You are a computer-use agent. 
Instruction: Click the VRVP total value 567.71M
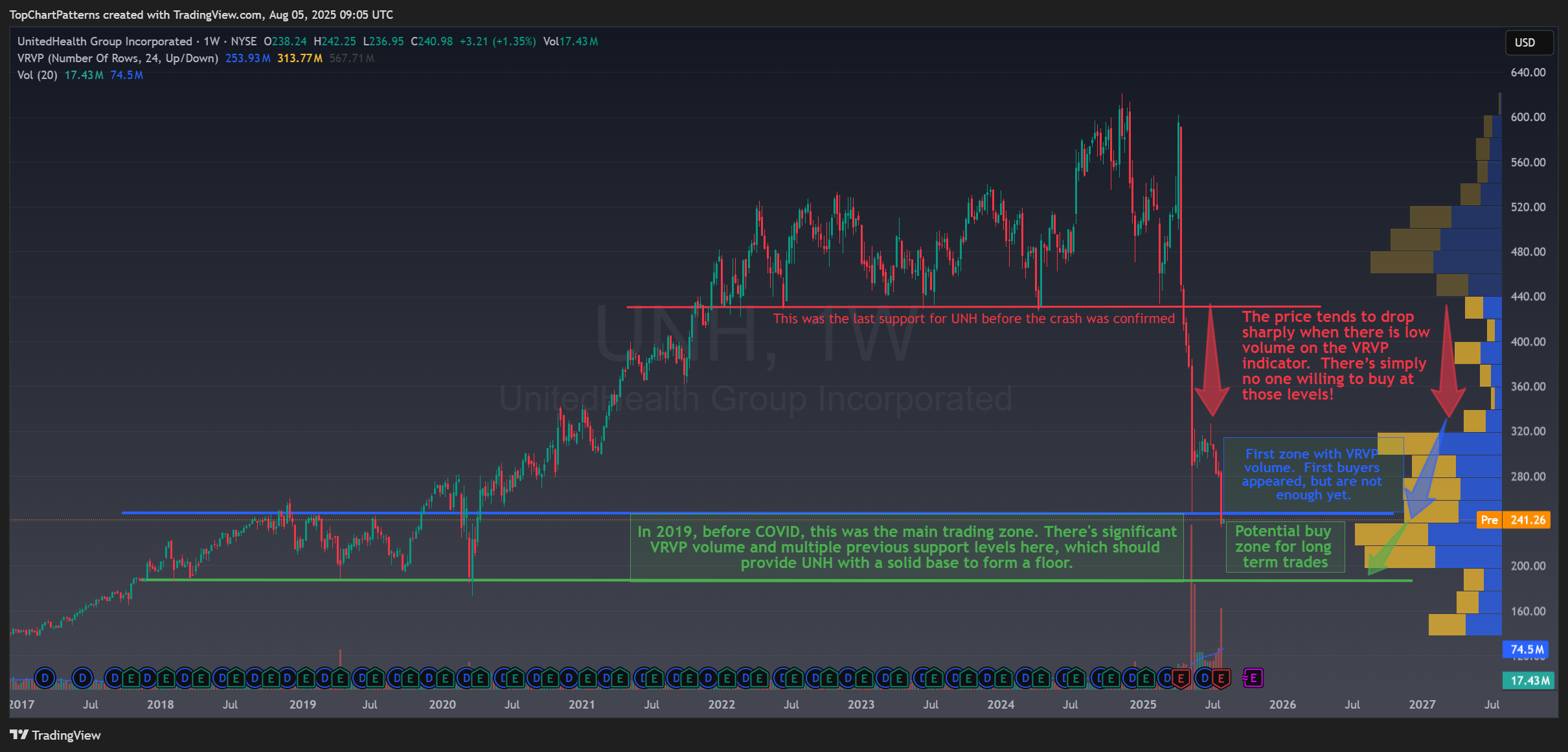[352, 58]
